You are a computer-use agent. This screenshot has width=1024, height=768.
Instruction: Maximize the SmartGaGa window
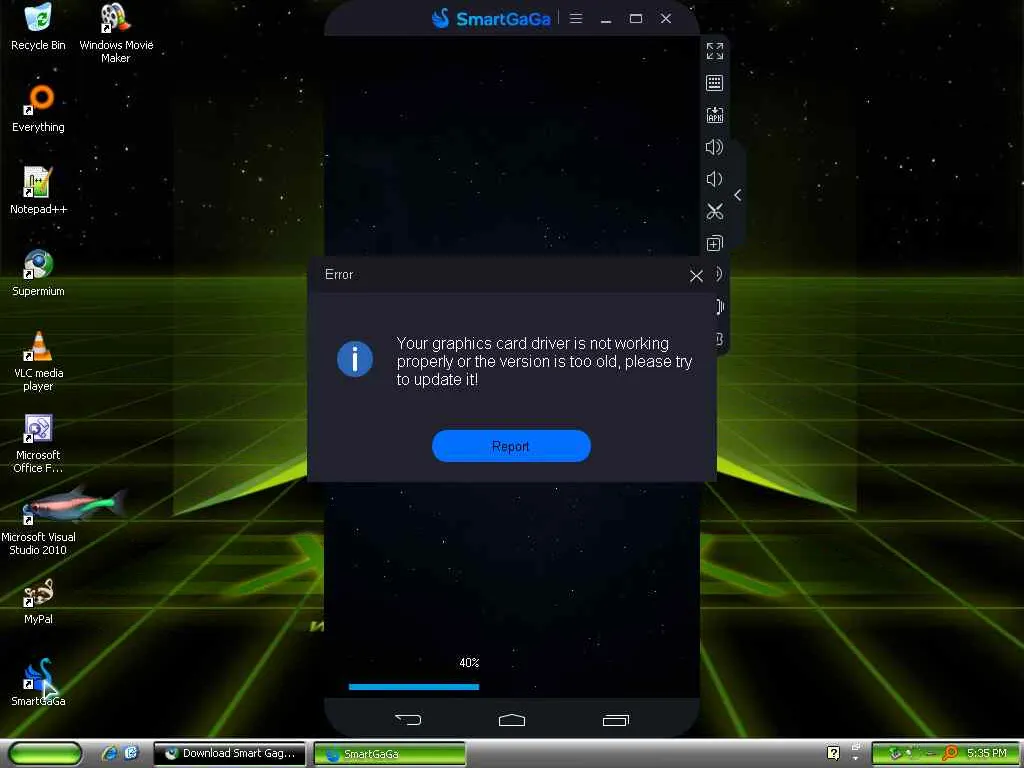click(x=635, y=18)
